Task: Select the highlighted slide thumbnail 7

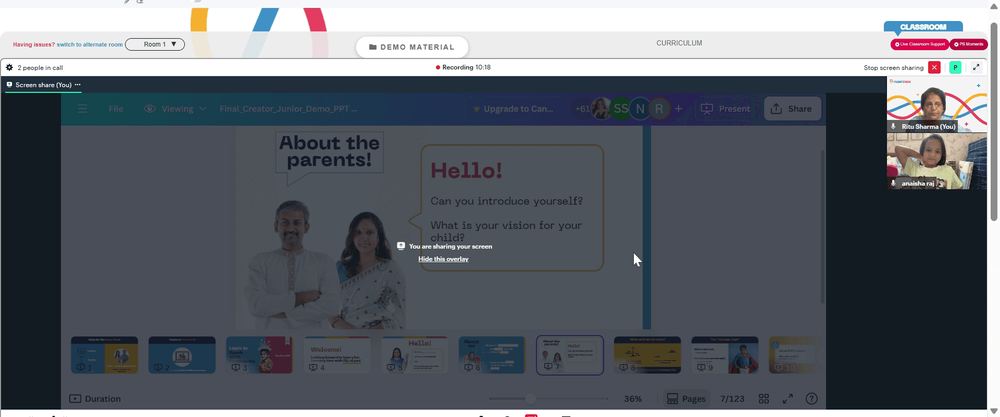Action: click(x=570, y=355)
